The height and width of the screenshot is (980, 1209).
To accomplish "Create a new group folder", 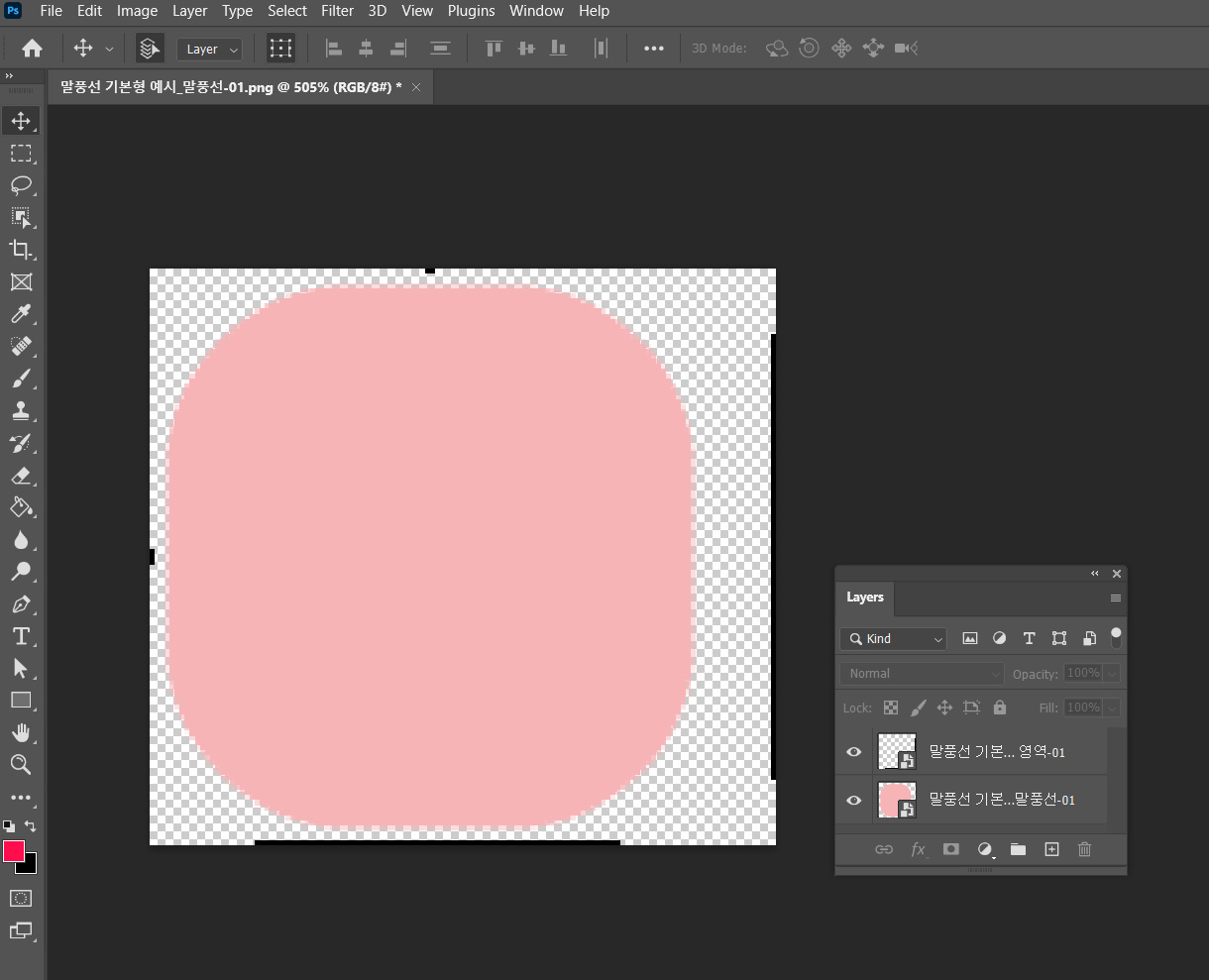I will (1018, 849).
